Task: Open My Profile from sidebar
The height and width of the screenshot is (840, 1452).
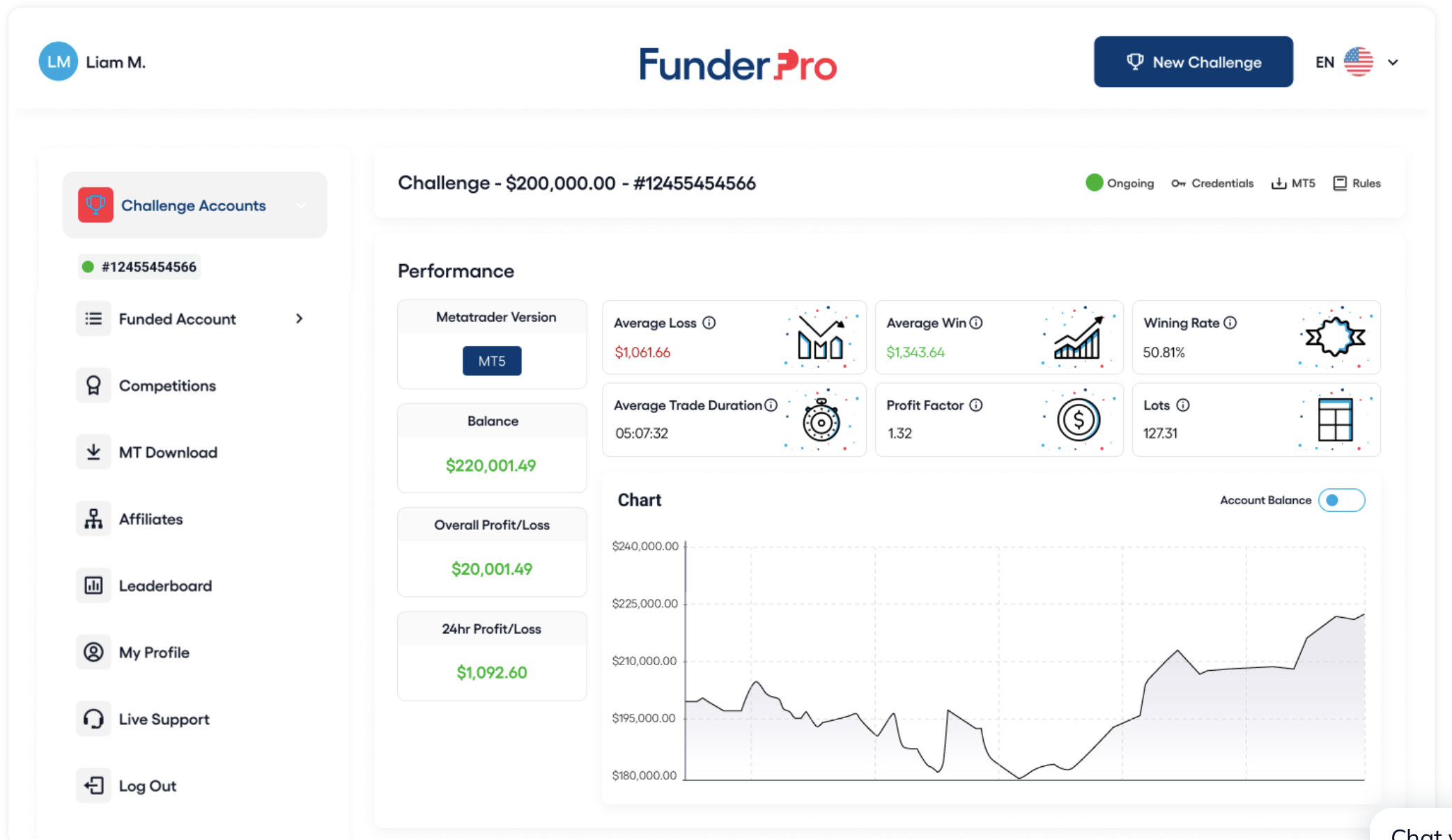Action: point(154,652)
